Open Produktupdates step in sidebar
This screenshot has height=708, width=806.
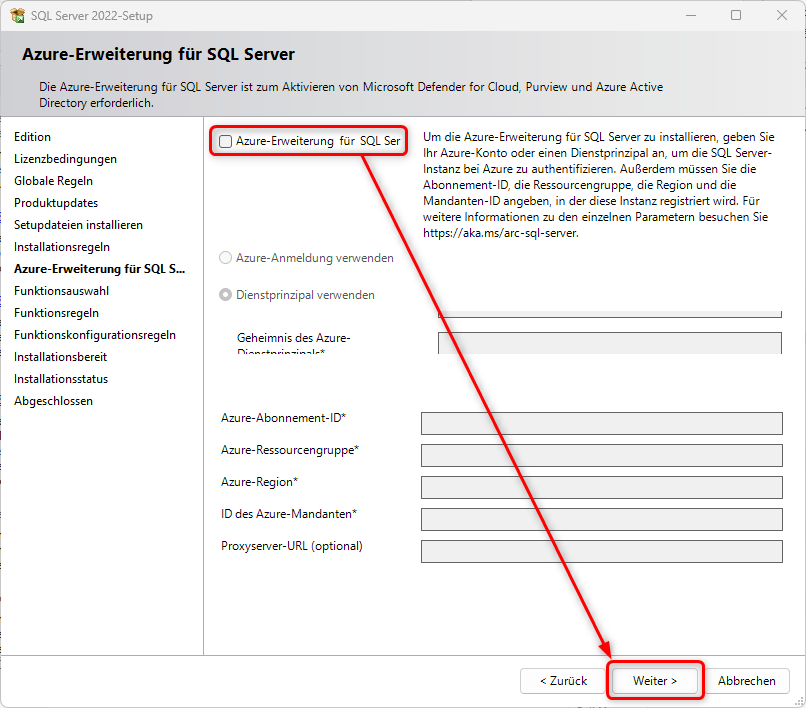click(x=56, y=203)
